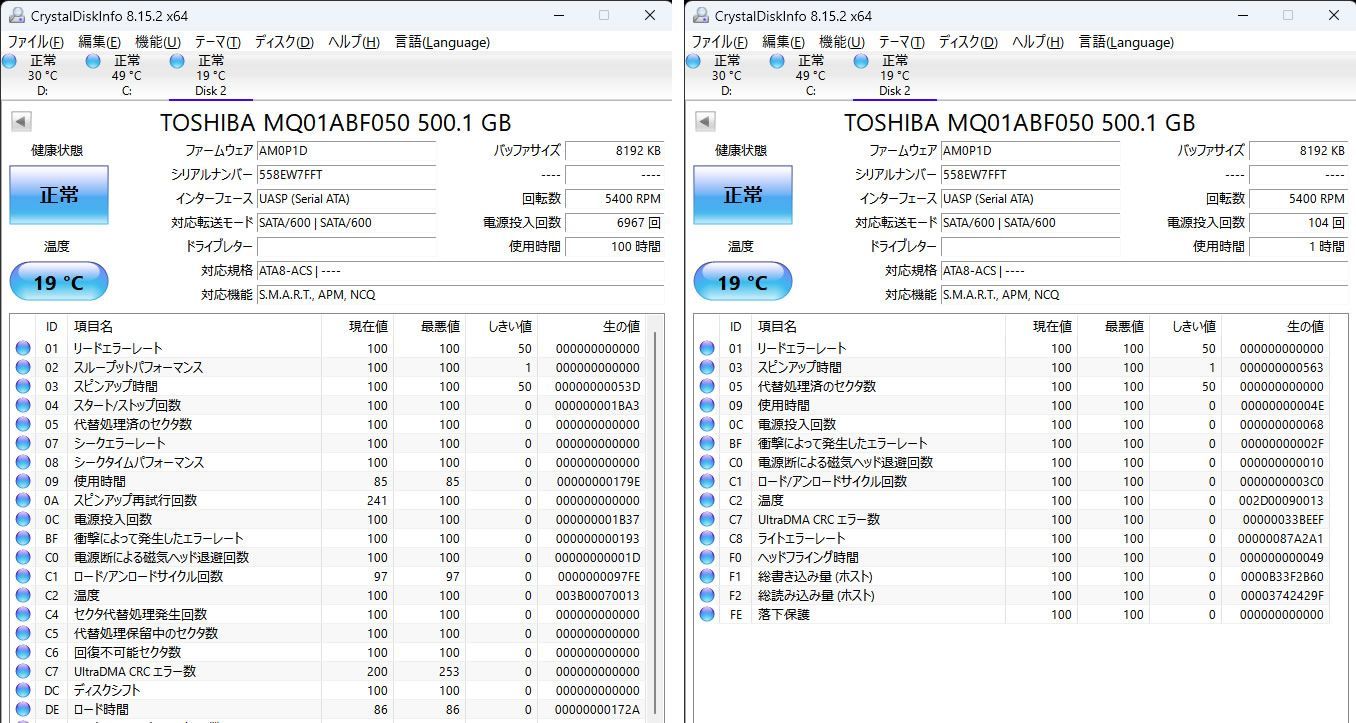1356x723 pixels.
Task: Click the 19°C temperature badge on the left window
Action: (x=58, y=281)
